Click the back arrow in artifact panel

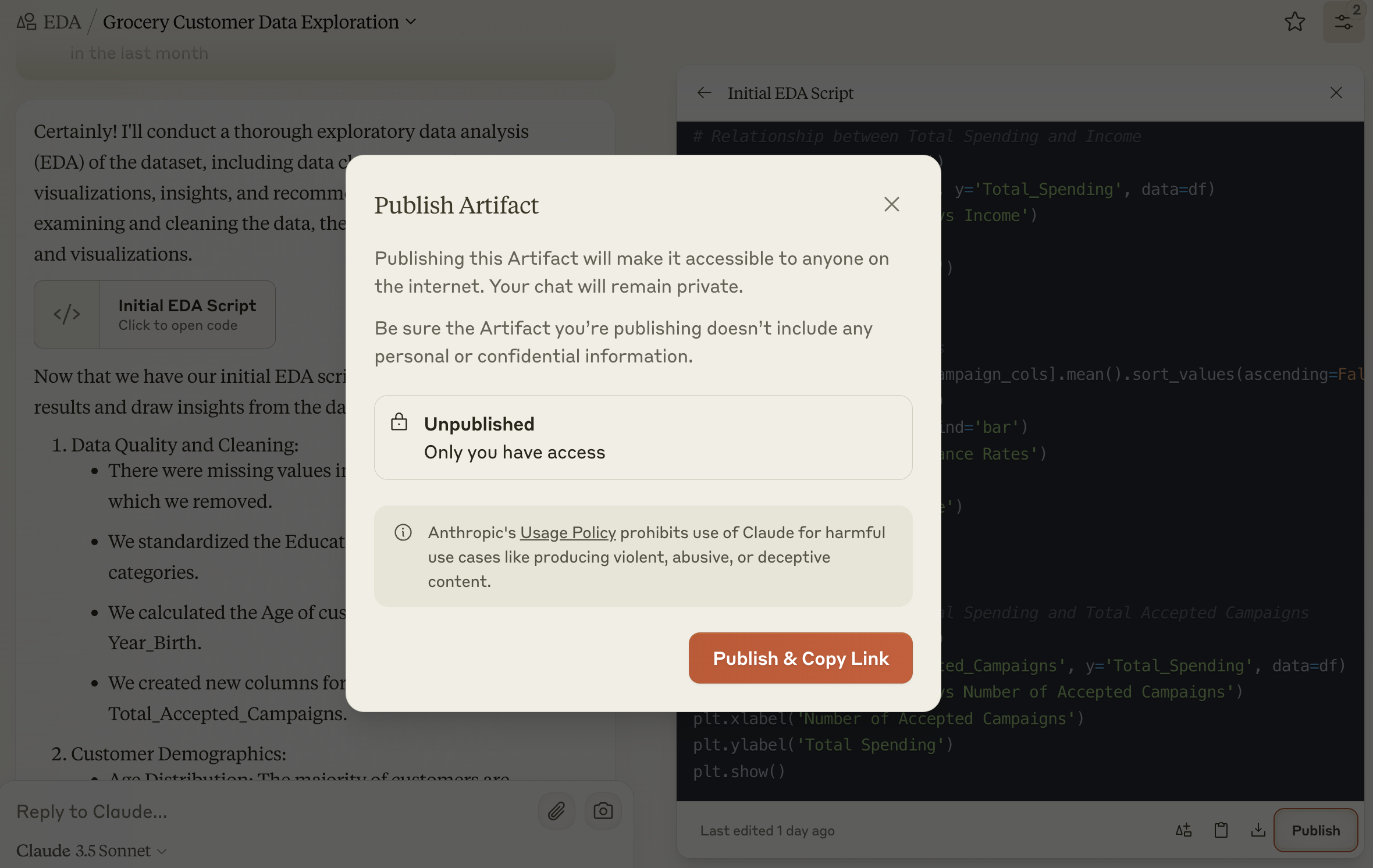pyautogui.click(x=705, y=93)
